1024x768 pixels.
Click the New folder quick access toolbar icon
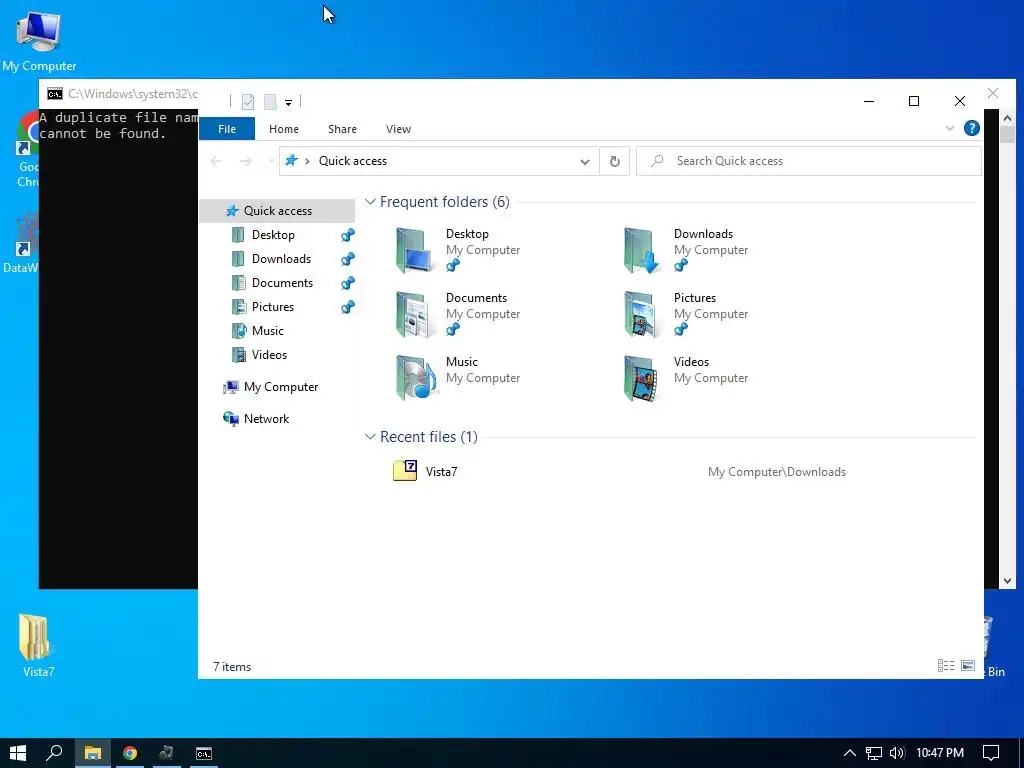(270, 101)
